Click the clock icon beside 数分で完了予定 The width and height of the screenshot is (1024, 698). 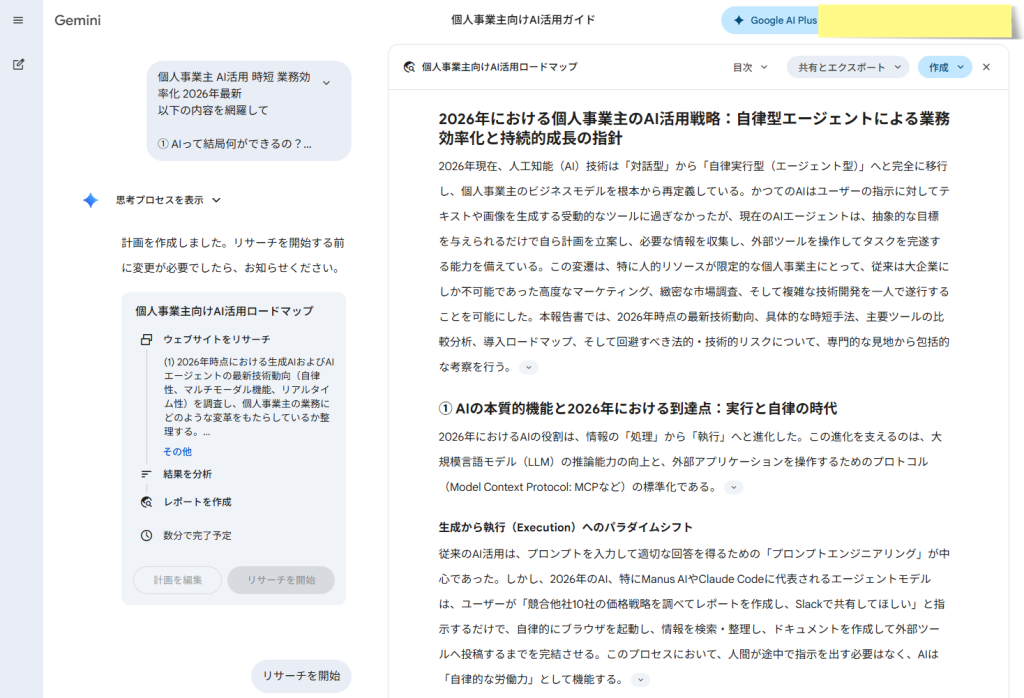click(x=146, y=535)
